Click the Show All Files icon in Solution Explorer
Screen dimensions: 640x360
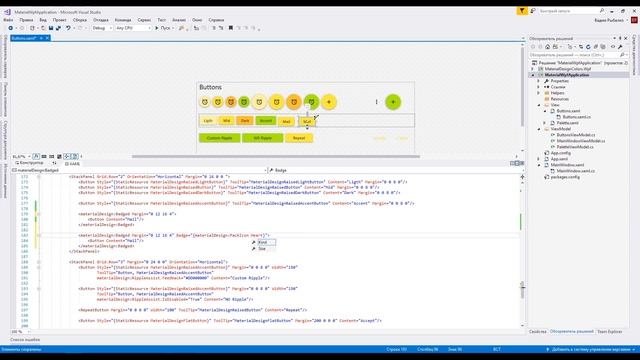[603, 47]
